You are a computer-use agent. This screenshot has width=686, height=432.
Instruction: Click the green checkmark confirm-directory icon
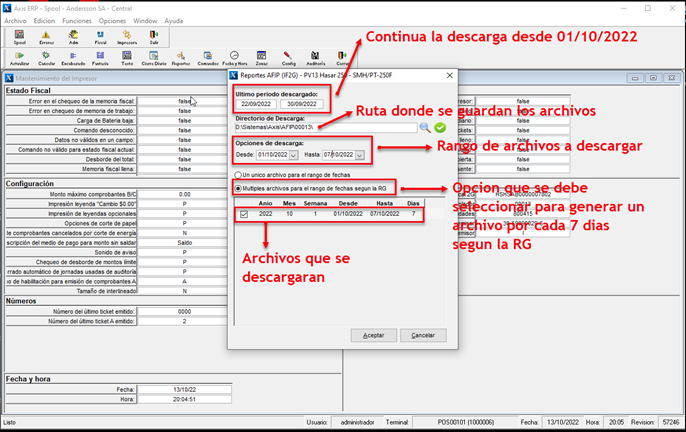439,128
